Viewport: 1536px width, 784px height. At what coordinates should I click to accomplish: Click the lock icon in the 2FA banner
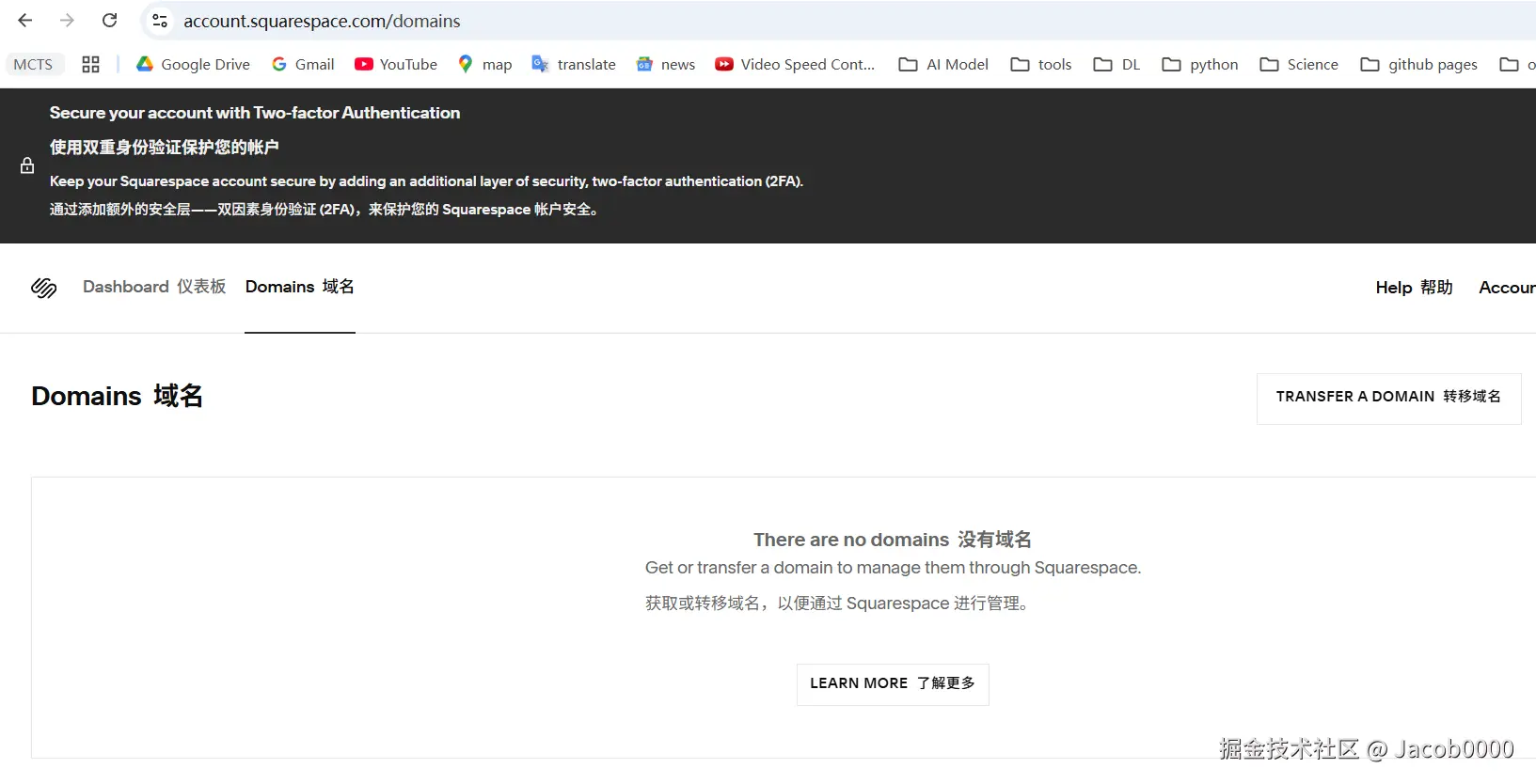[27, 165]
